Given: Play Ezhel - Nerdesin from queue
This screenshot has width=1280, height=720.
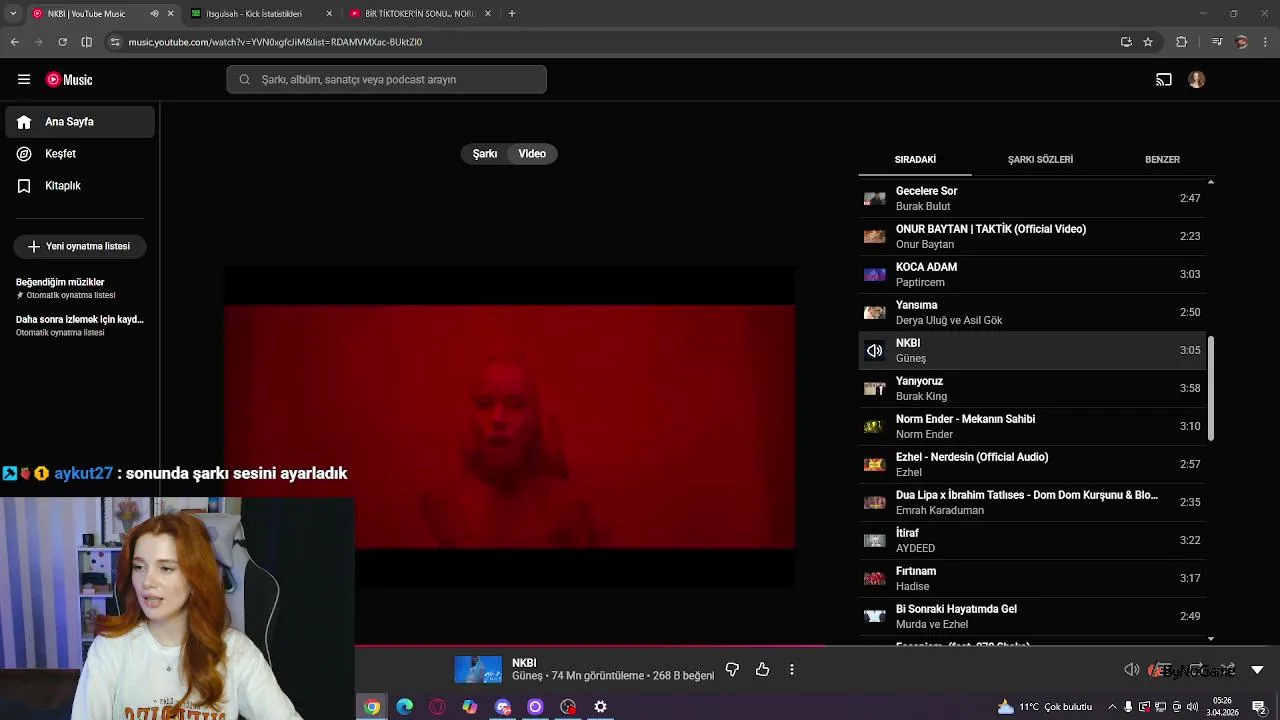Looking at the screenshot, I should point(1032,464).
